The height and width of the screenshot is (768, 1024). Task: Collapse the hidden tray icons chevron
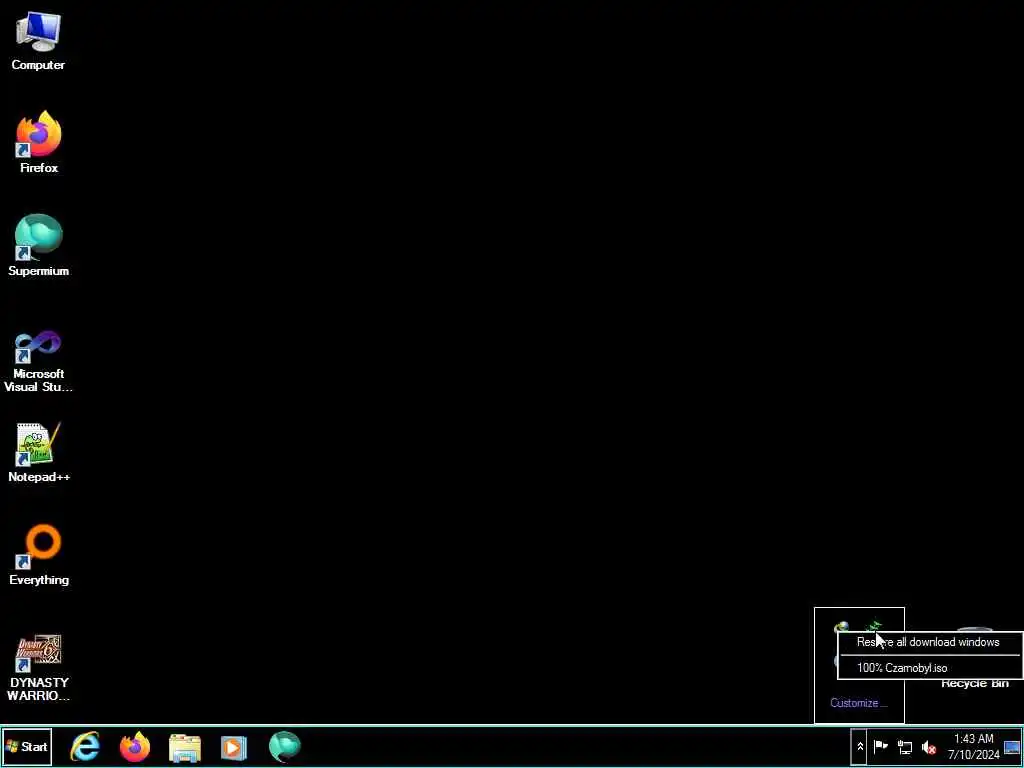click(x=859, y=746)
